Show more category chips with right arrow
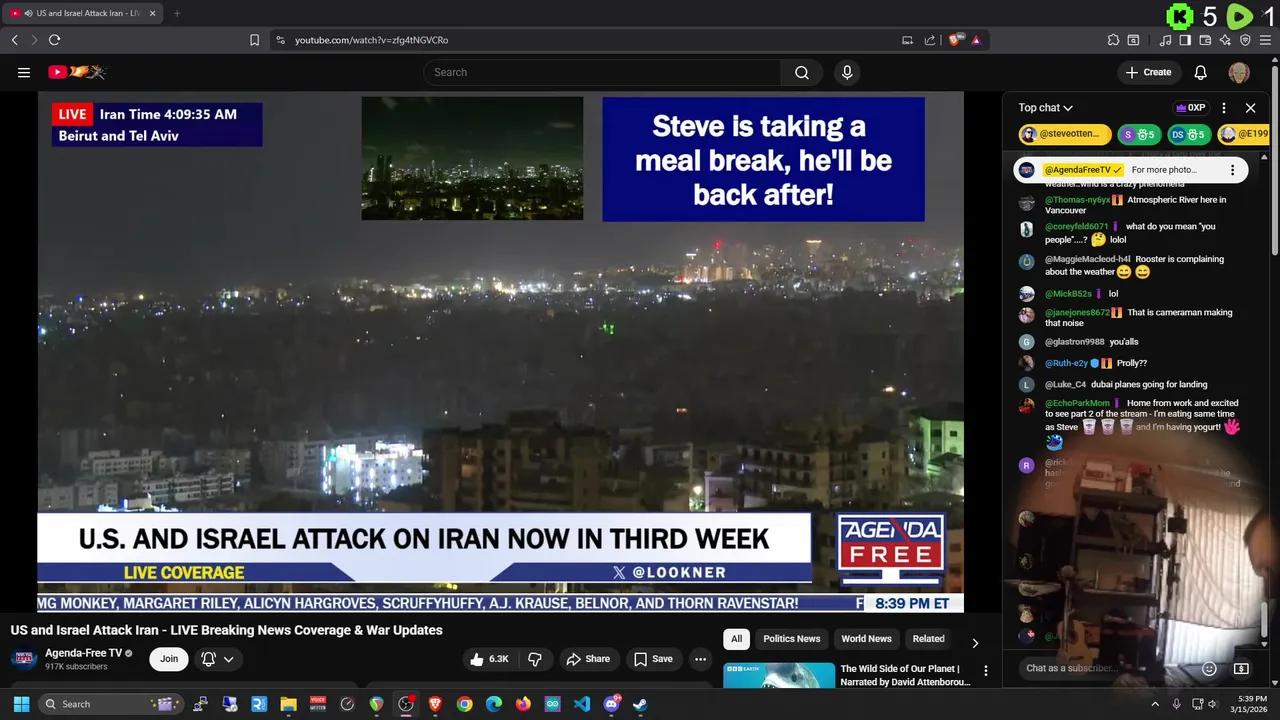1280x720 pixels. click(x=975, y=642)
